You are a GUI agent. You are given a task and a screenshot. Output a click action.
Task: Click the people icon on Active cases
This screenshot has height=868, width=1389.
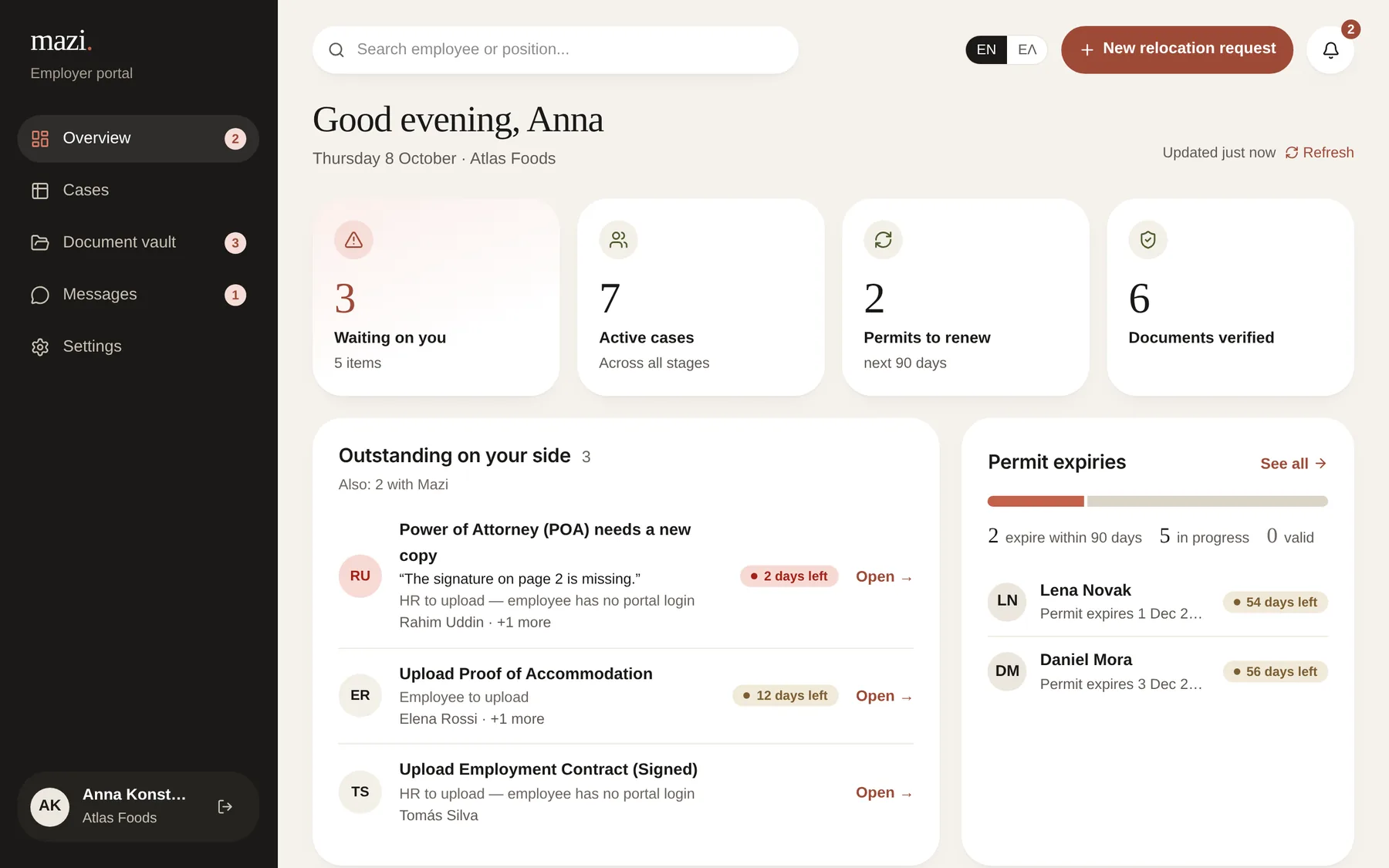[x=618, y=240]
